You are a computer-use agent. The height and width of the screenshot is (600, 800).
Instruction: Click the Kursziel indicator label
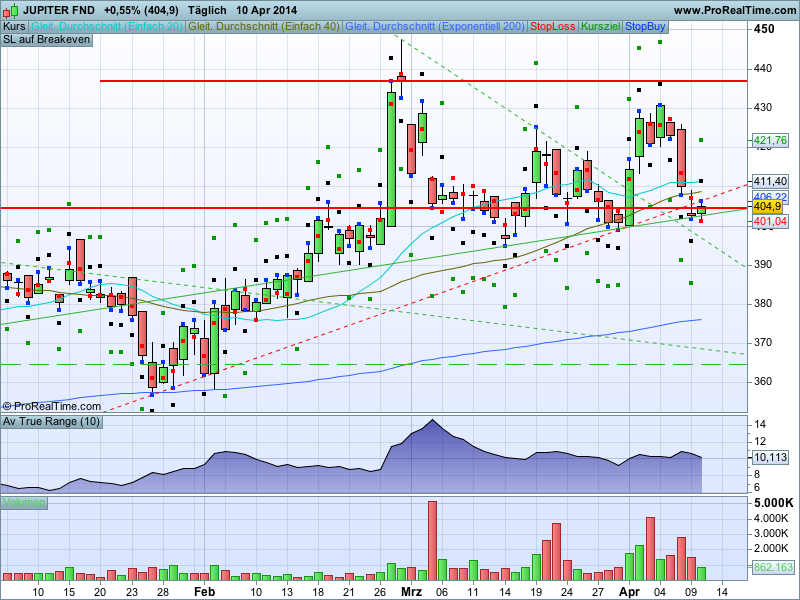point(601,25)
